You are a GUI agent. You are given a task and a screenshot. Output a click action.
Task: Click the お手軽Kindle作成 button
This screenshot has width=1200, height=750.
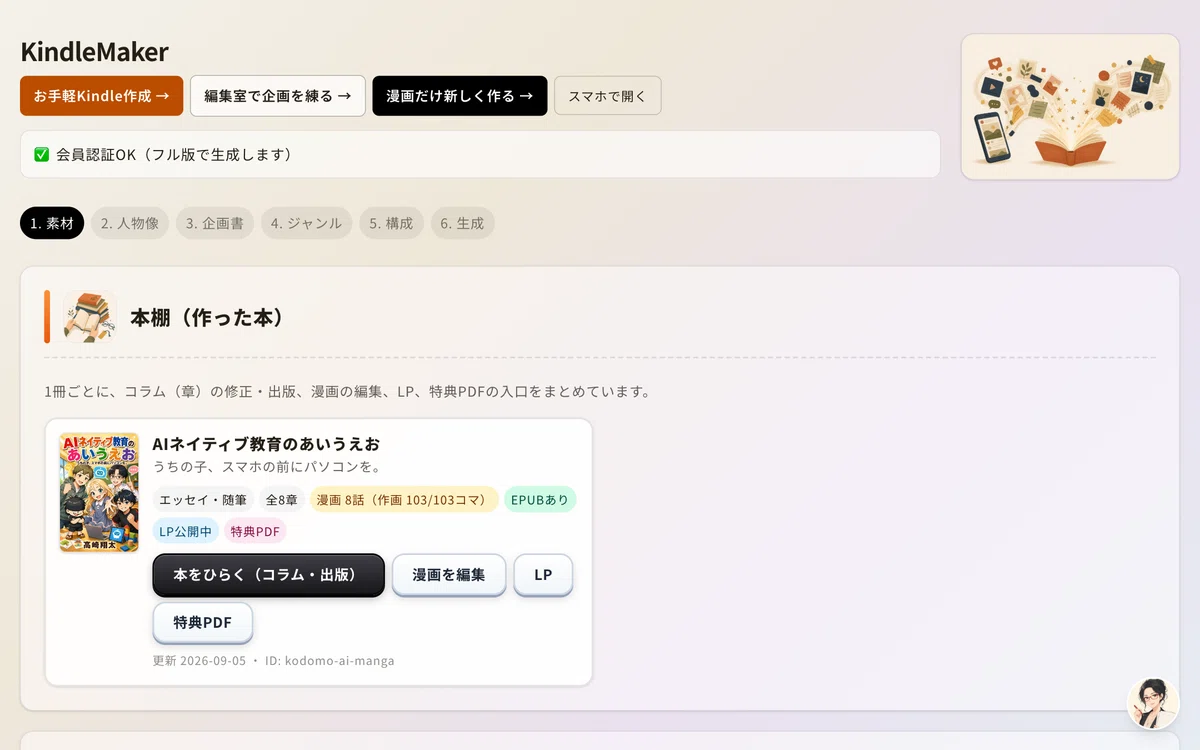[x=102, y=96]
